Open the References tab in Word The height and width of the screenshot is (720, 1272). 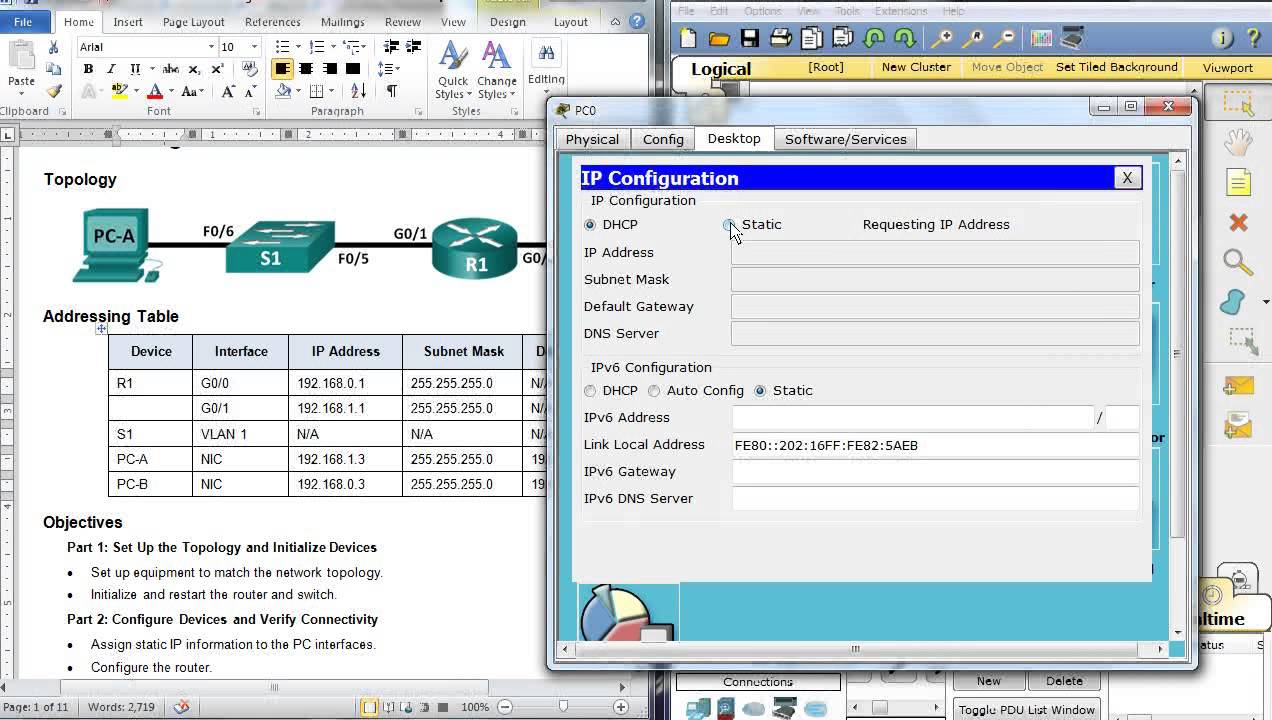pyautogui.click(x=272, y=22)
